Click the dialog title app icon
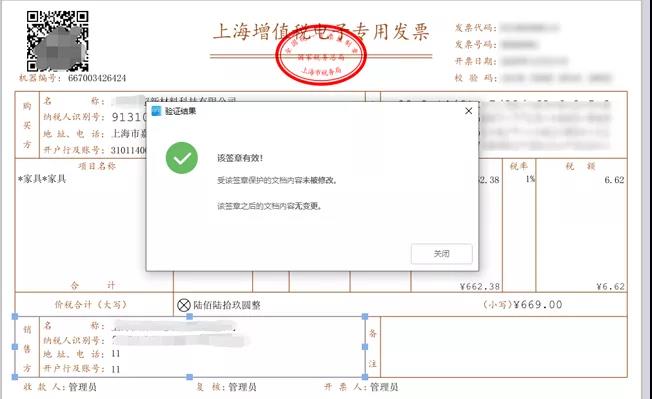This screenshot has height=399, width=652. point(156,111)
